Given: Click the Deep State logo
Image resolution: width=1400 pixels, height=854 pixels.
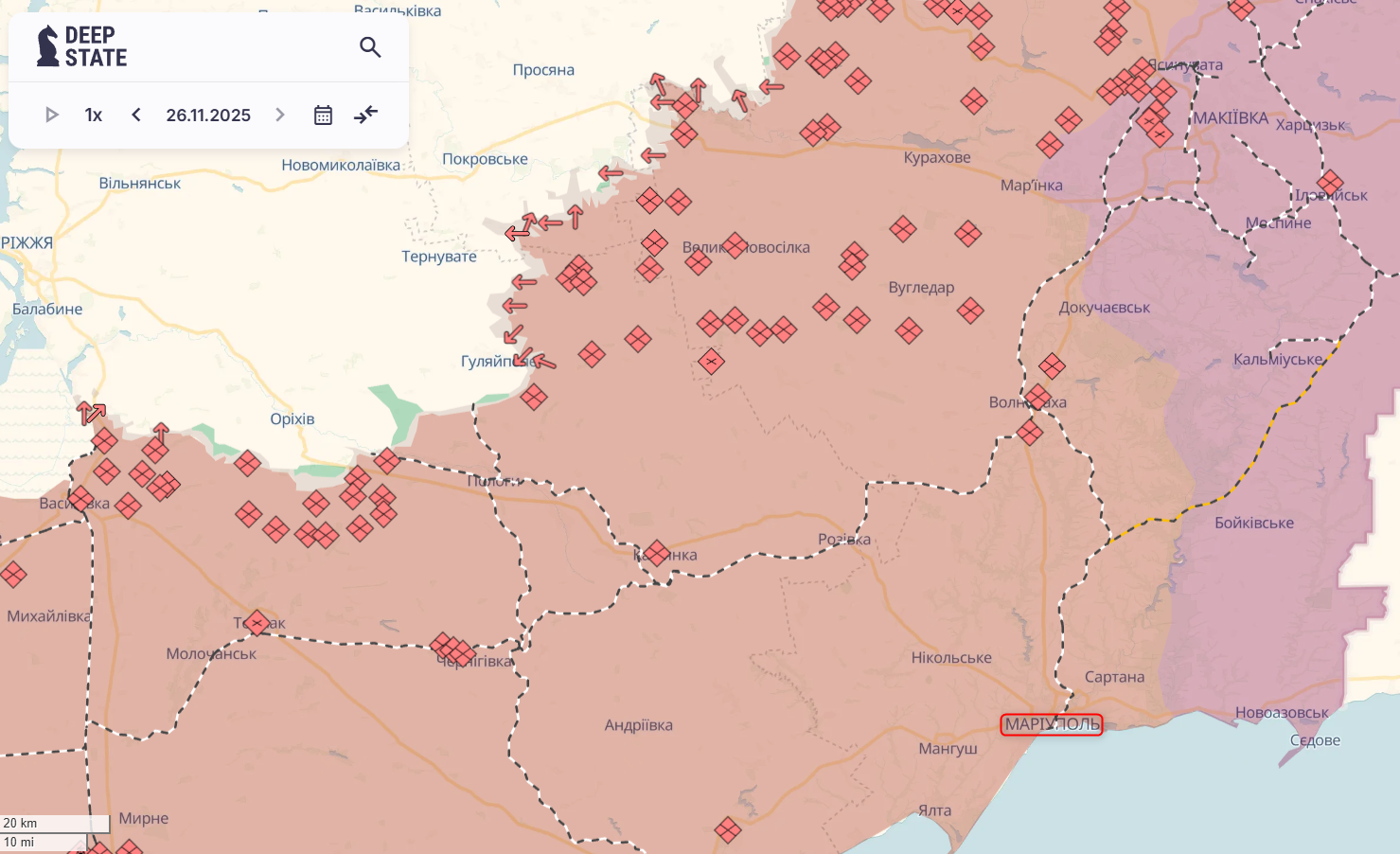Looking at the screenshot, I should point(82,46).
